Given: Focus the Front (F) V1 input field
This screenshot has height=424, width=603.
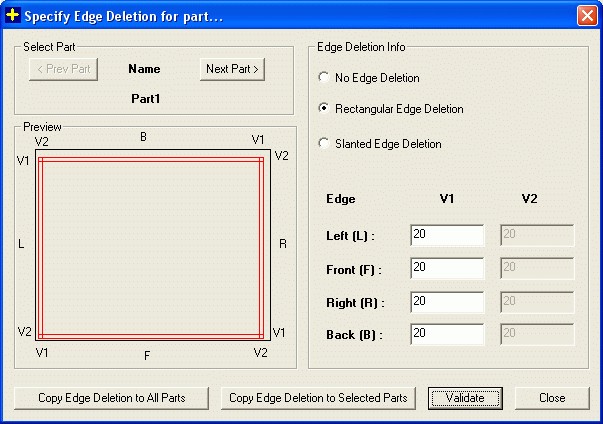Looking at the screenshot, I should tap(447, 268).
